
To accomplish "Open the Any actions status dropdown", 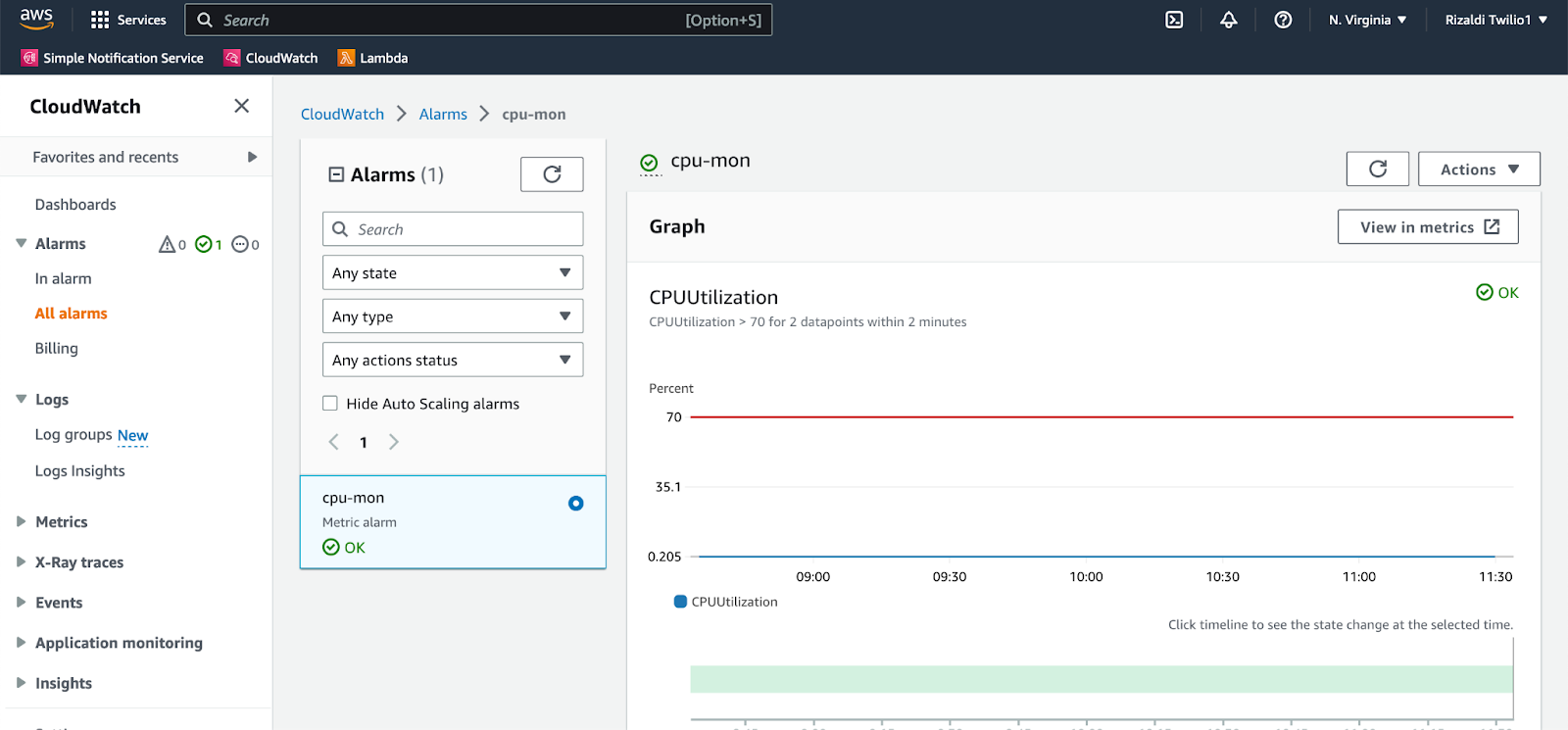I will [453, 360].
